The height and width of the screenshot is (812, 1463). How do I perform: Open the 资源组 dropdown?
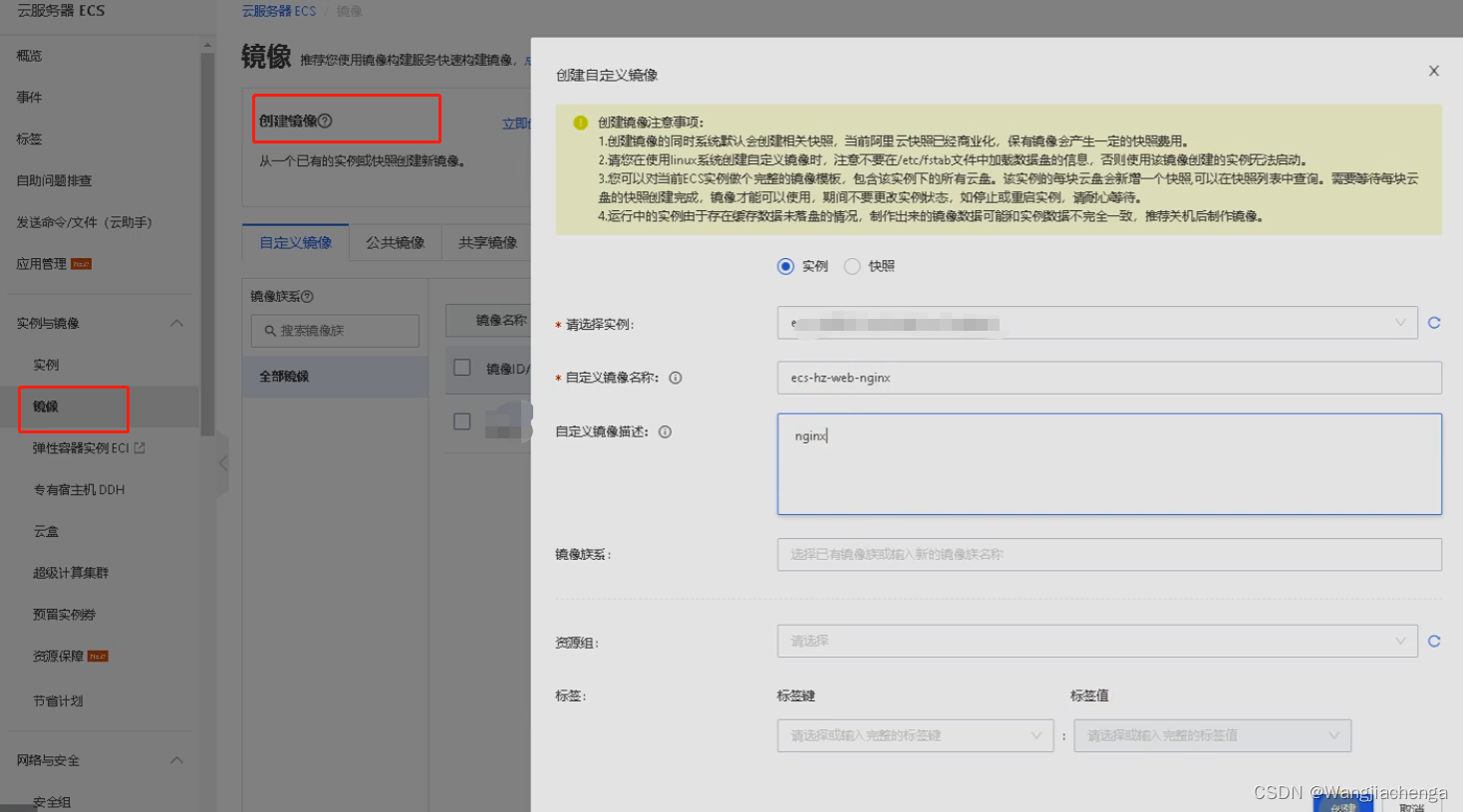[1096, 642]
